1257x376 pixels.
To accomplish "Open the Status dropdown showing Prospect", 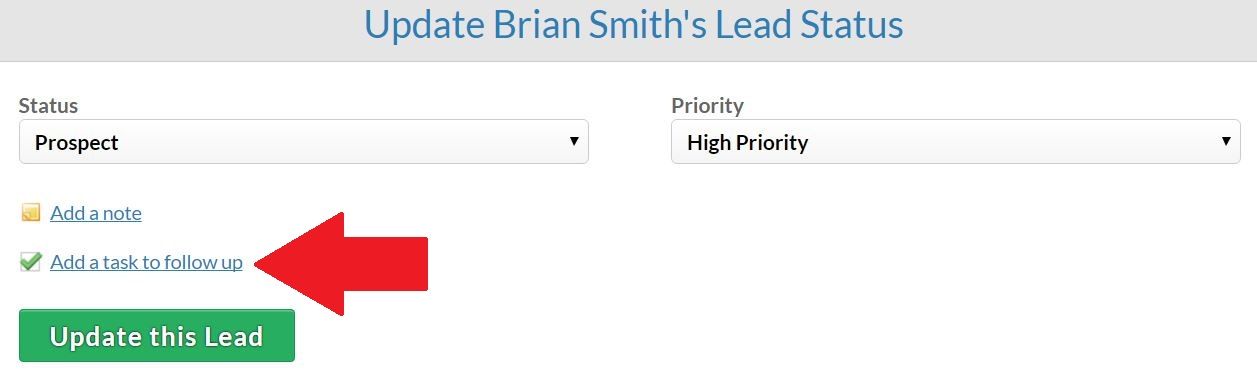I will click(x=303, y=142).
